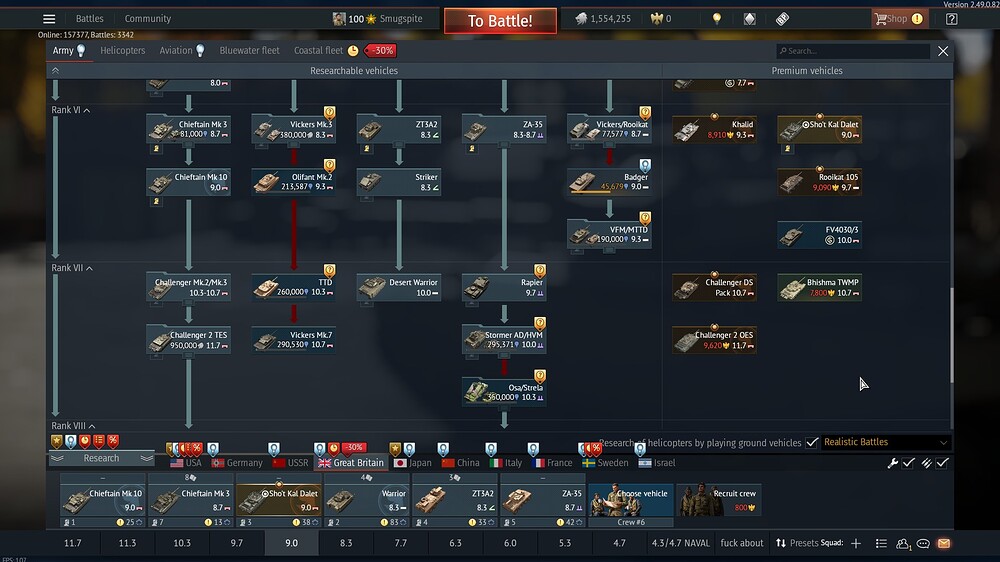Click the Shop cart icon
This screenshot has height=562, width=1000.
882,19
